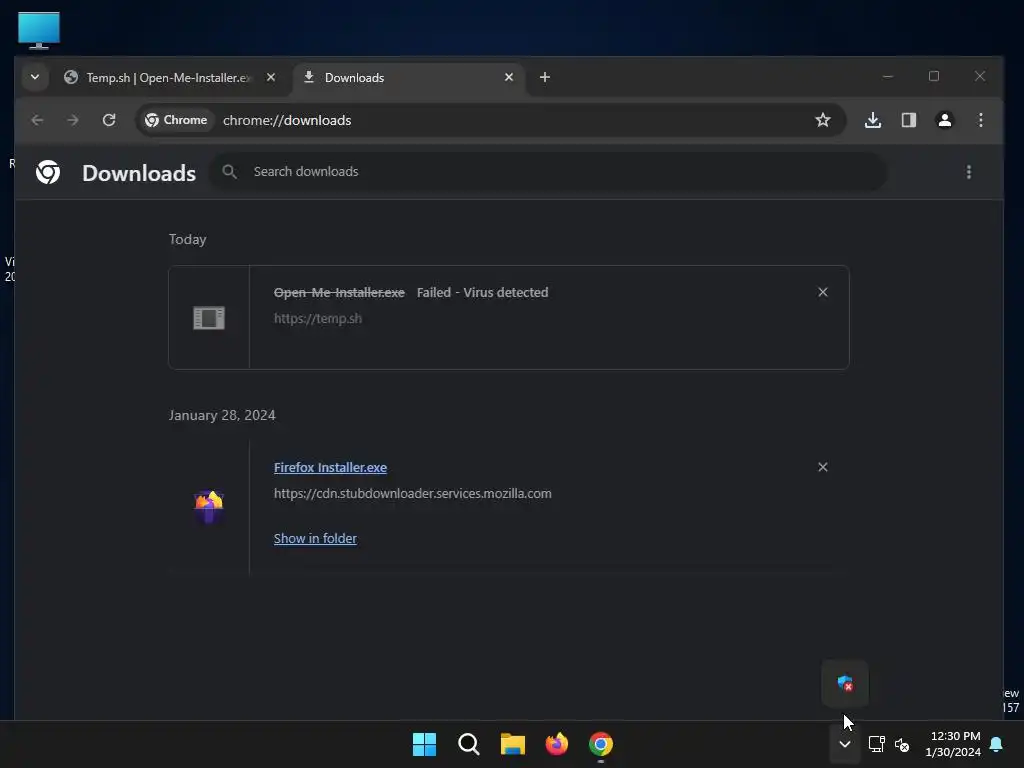Click Show in folder for Firefox Installer
The image size is (1024, 768).
click(x=315, y=539)
